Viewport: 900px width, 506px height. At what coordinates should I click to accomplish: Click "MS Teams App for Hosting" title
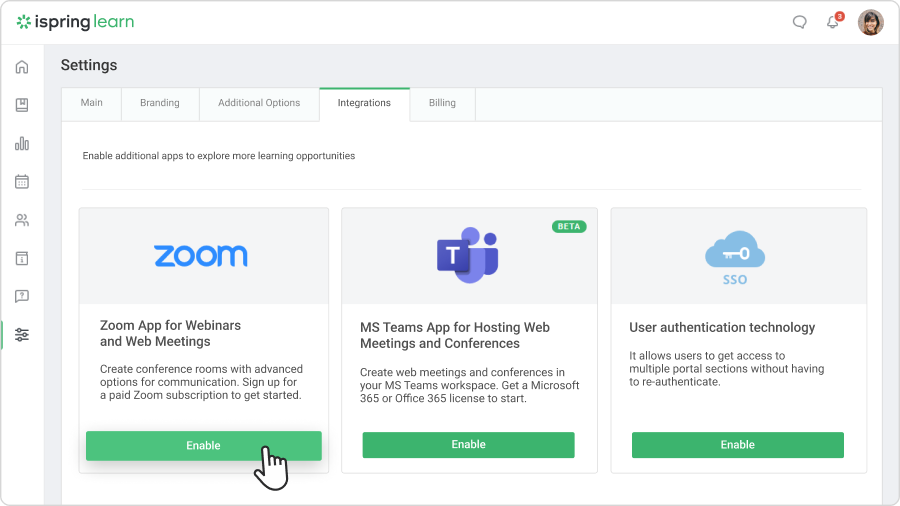[x=455, y=336]
